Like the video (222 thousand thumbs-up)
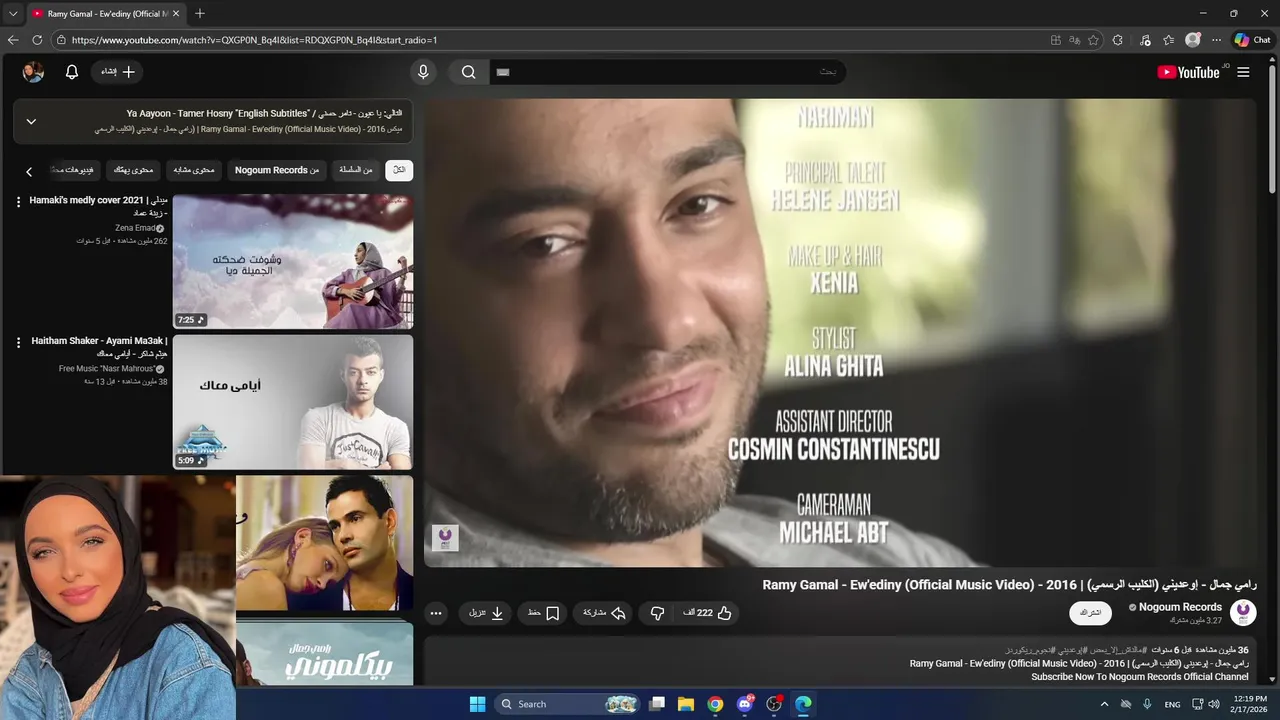The image size is (1280, 720). coord(708,613)
